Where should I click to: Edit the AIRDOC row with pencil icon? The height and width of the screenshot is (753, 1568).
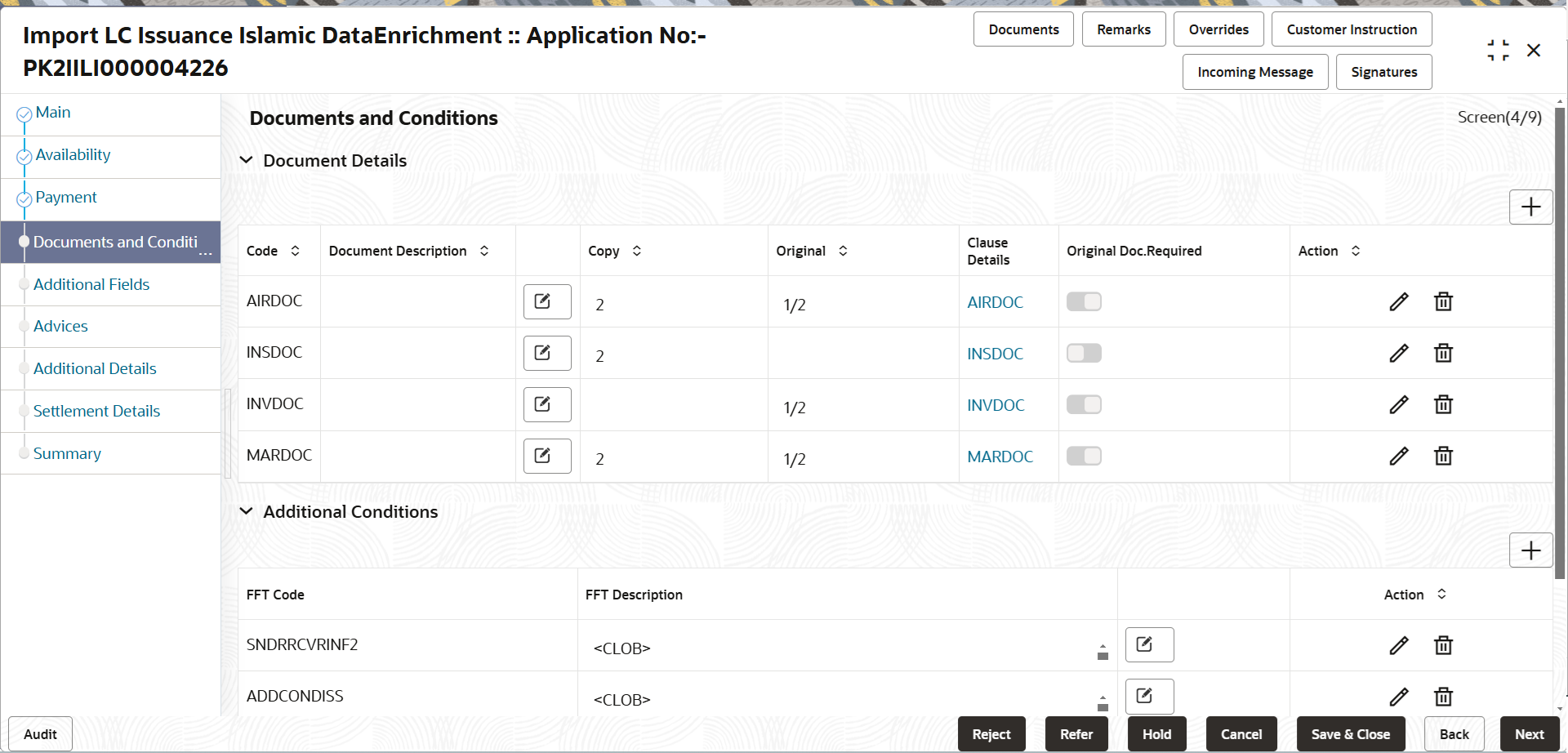[1399, 302]
